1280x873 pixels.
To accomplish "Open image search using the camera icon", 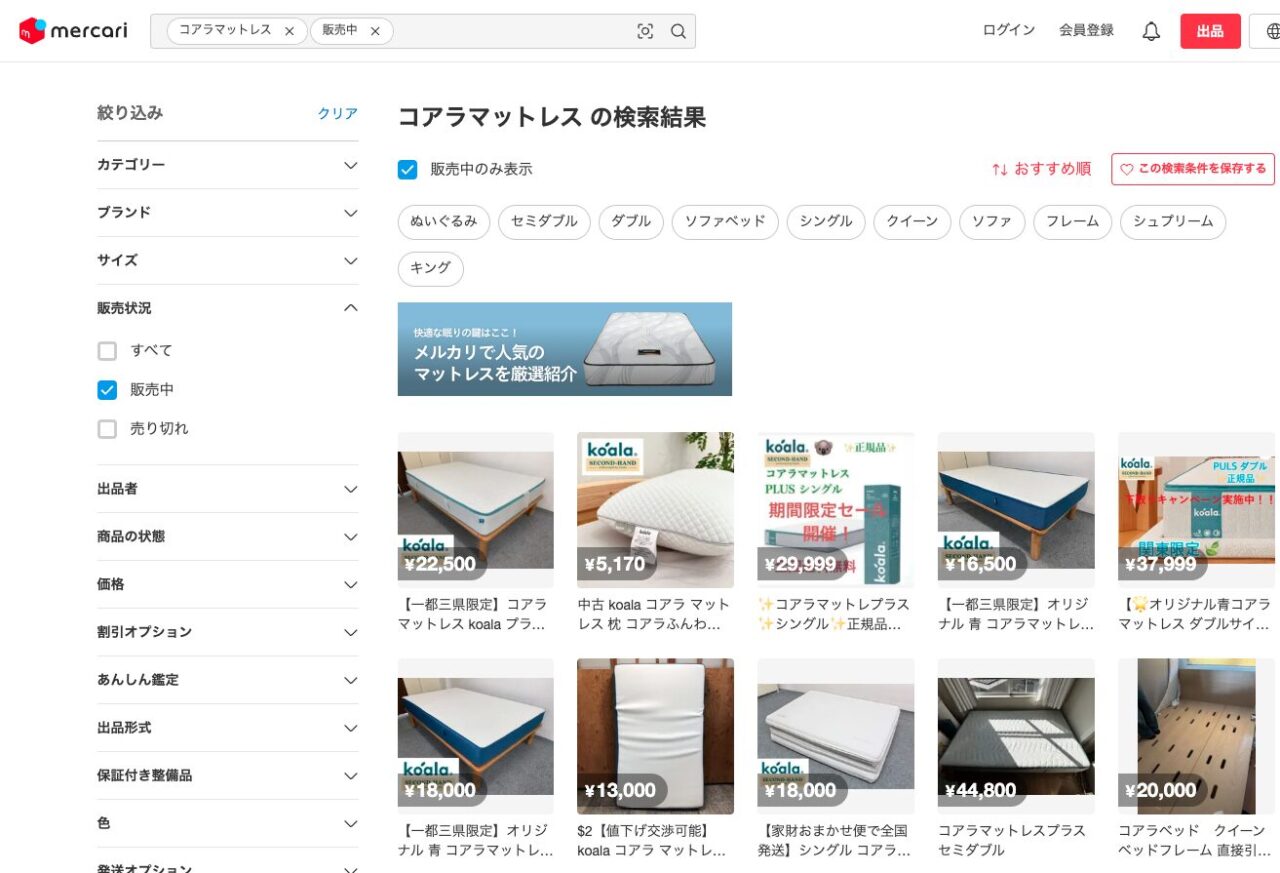I will 645,31.
